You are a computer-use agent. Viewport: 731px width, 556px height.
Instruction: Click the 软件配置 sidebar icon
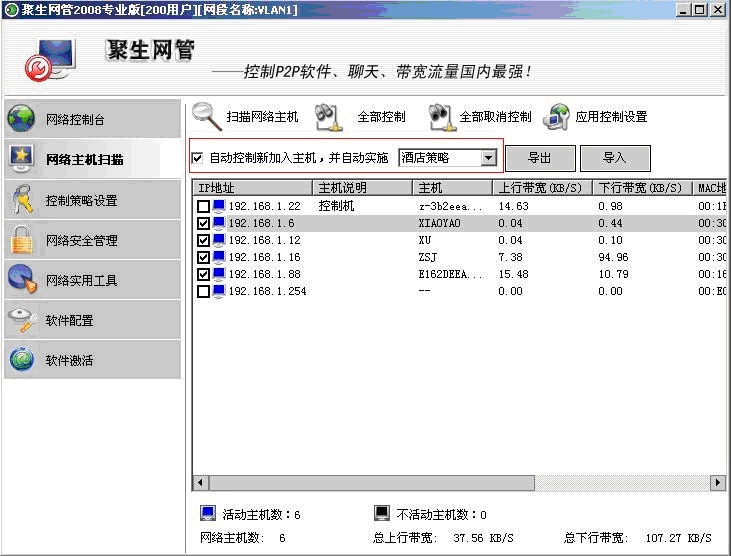click(x=21, y=320)
